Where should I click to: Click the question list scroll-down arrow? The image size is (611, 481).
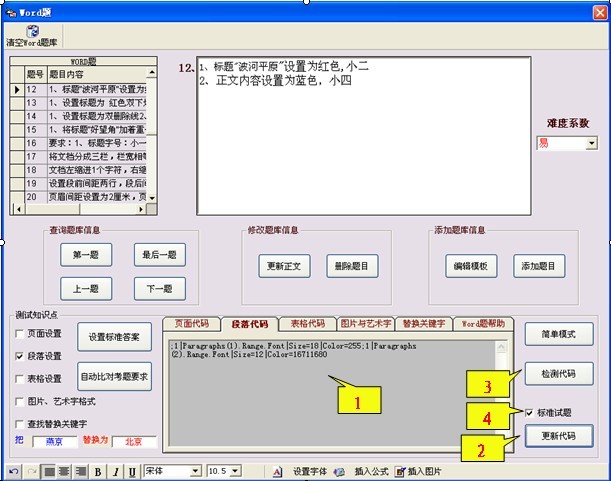tap(152, 198)
